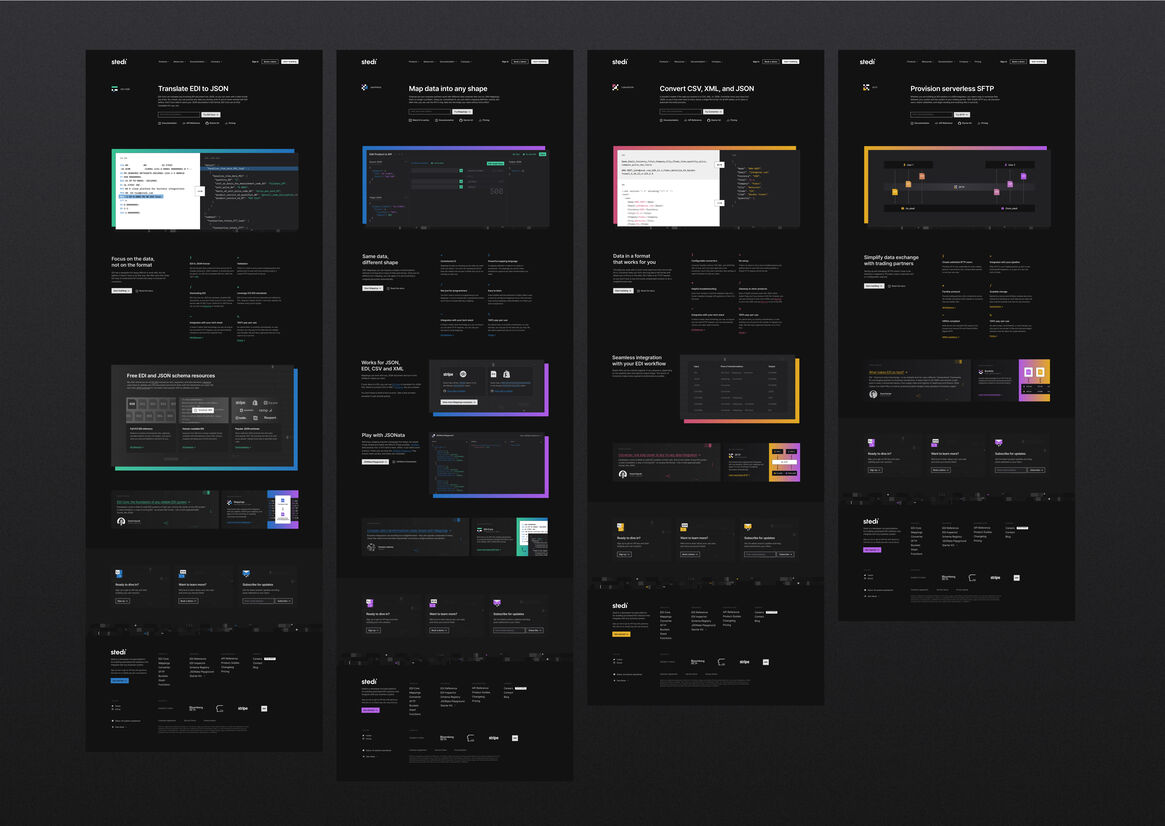Click the stedi logo on the Translate EDI to JSON page

(x=118, y=61)
